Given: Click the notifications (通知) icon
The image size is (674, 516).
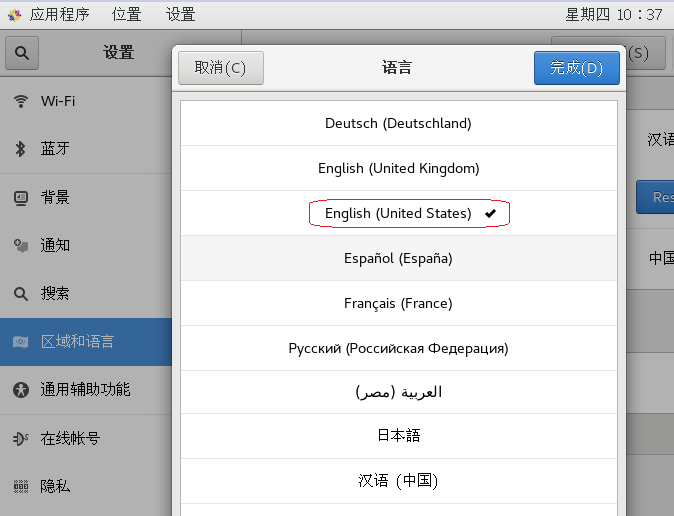Looking at the screenshot, I should [21, 246].
